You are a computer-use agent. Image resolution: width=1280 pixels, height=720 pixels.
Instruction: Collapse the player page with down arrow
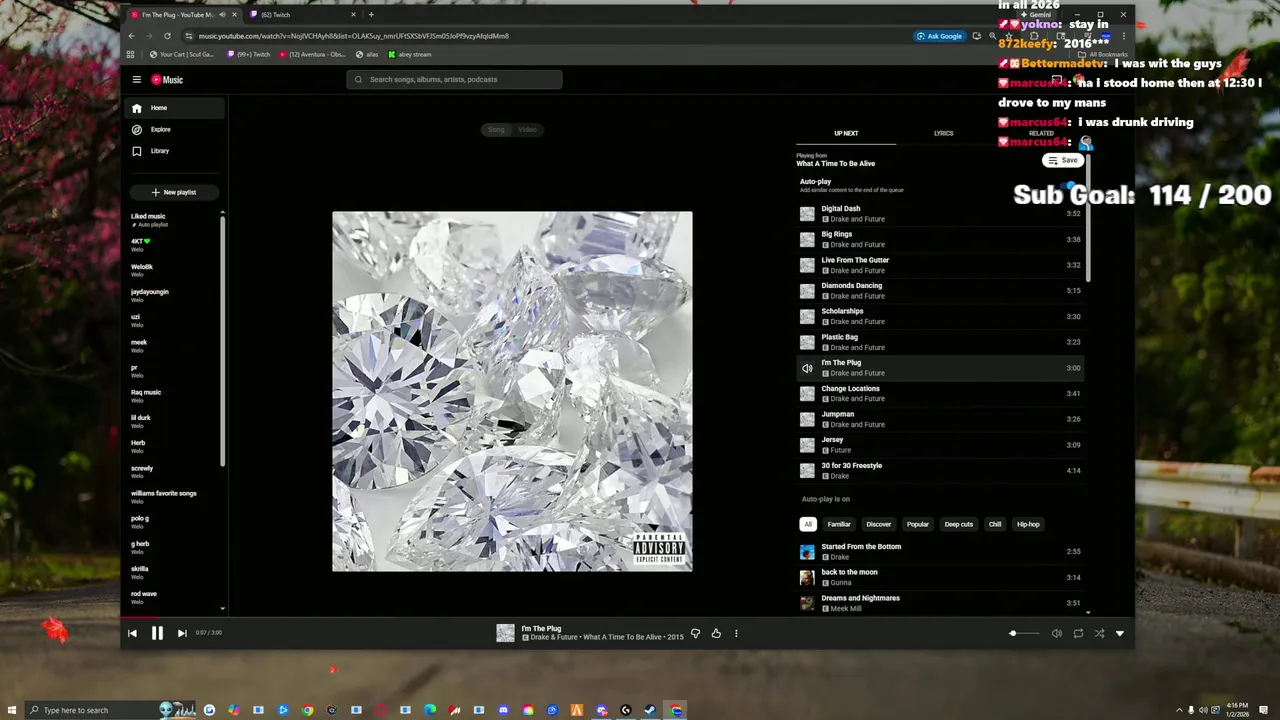1119,633
